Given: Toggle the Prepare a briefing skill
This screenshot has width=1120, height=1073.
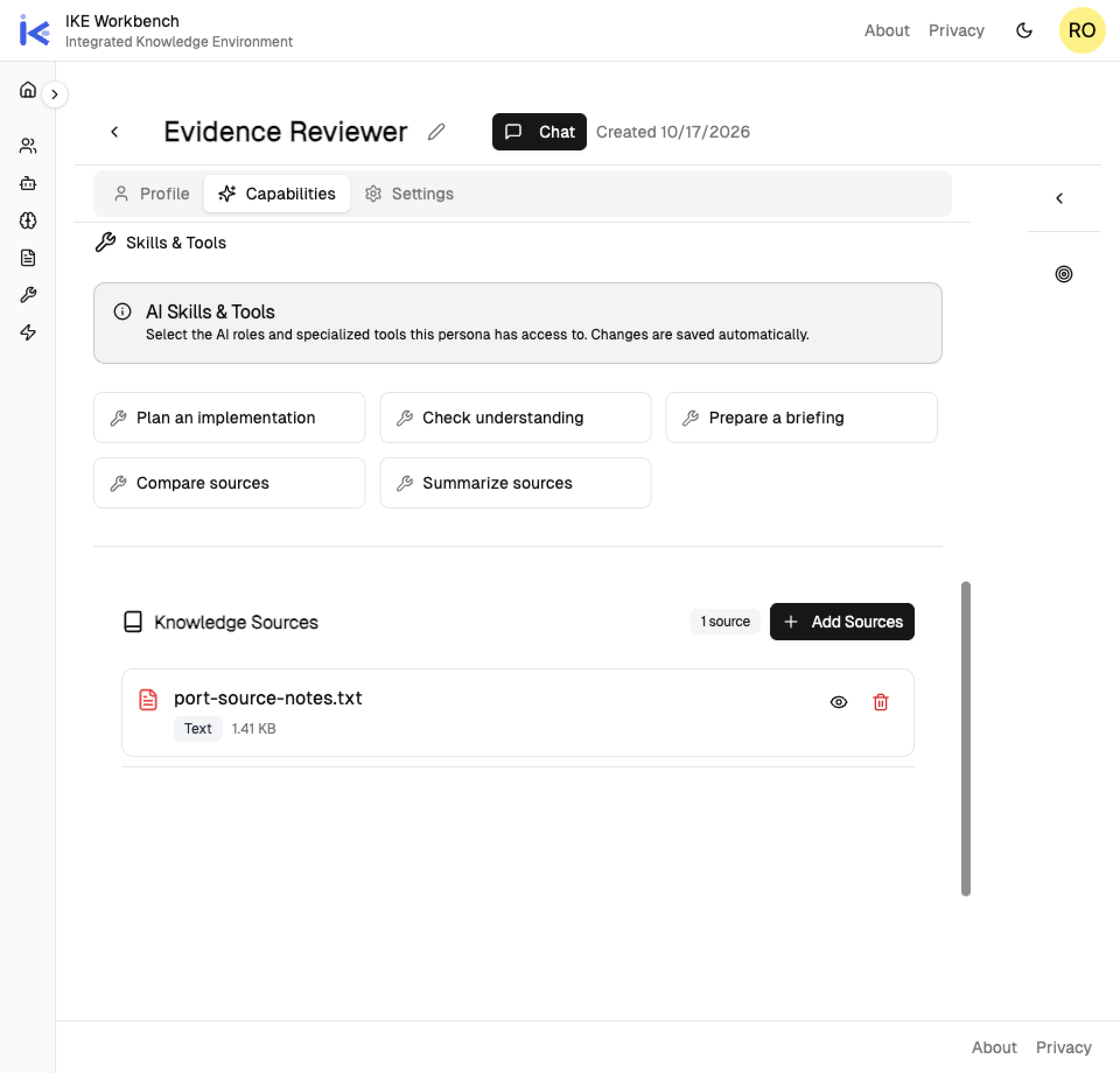Looking at the screenshot, I should click(x=801, y=418).
